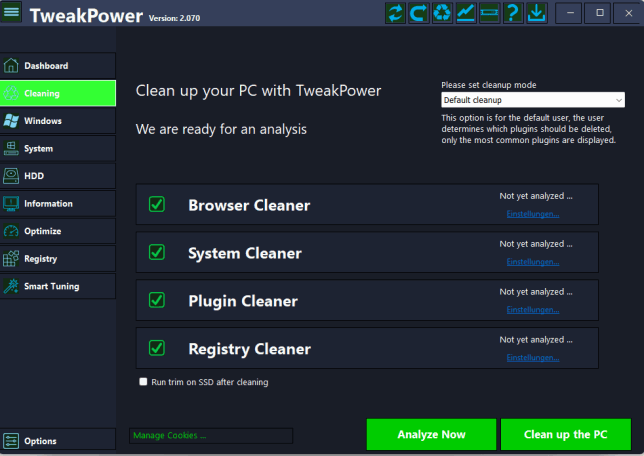Open the cleanup mode dropdown
Image resolution: width=644 pixels, height=456 pixels.
tap(533, 100)
